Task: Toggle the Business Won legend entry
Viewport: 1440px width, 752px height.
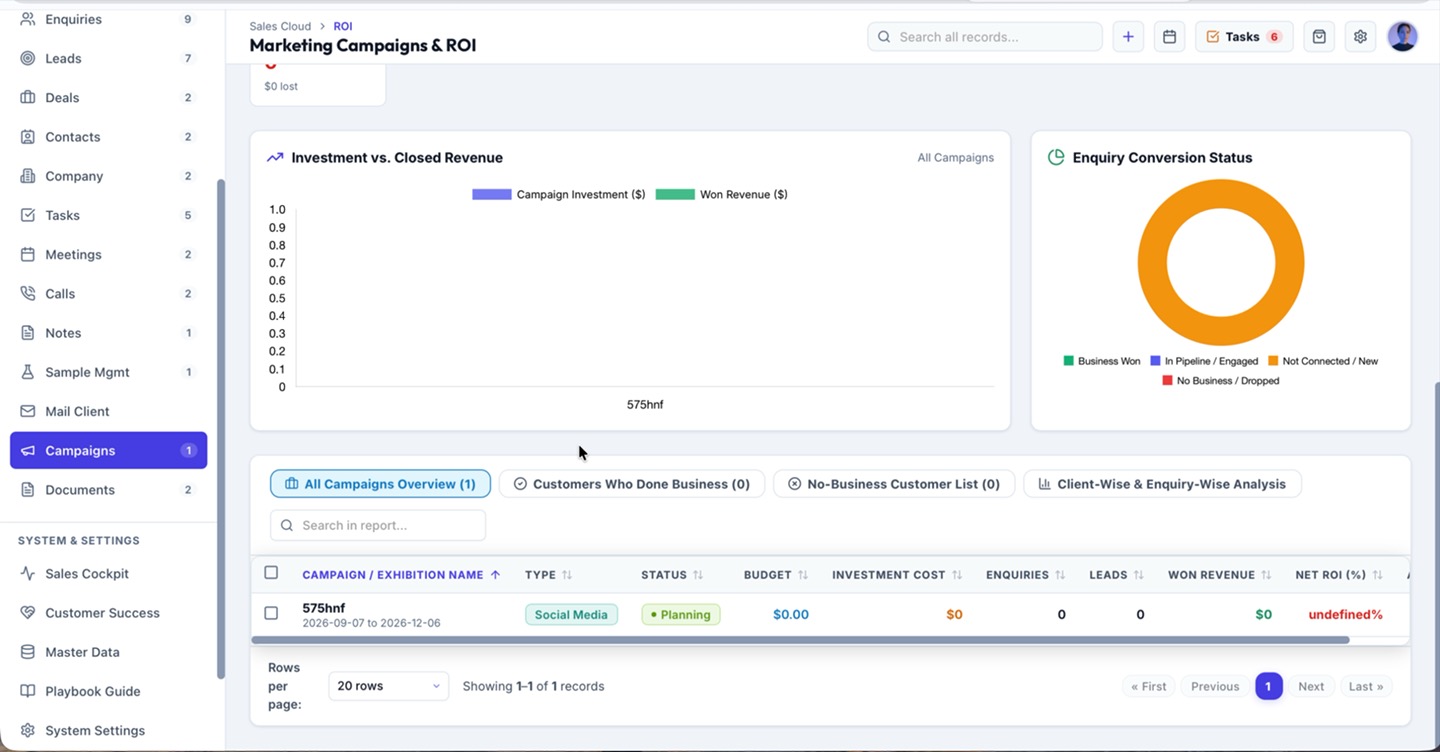Action: tap(1102, 361)
